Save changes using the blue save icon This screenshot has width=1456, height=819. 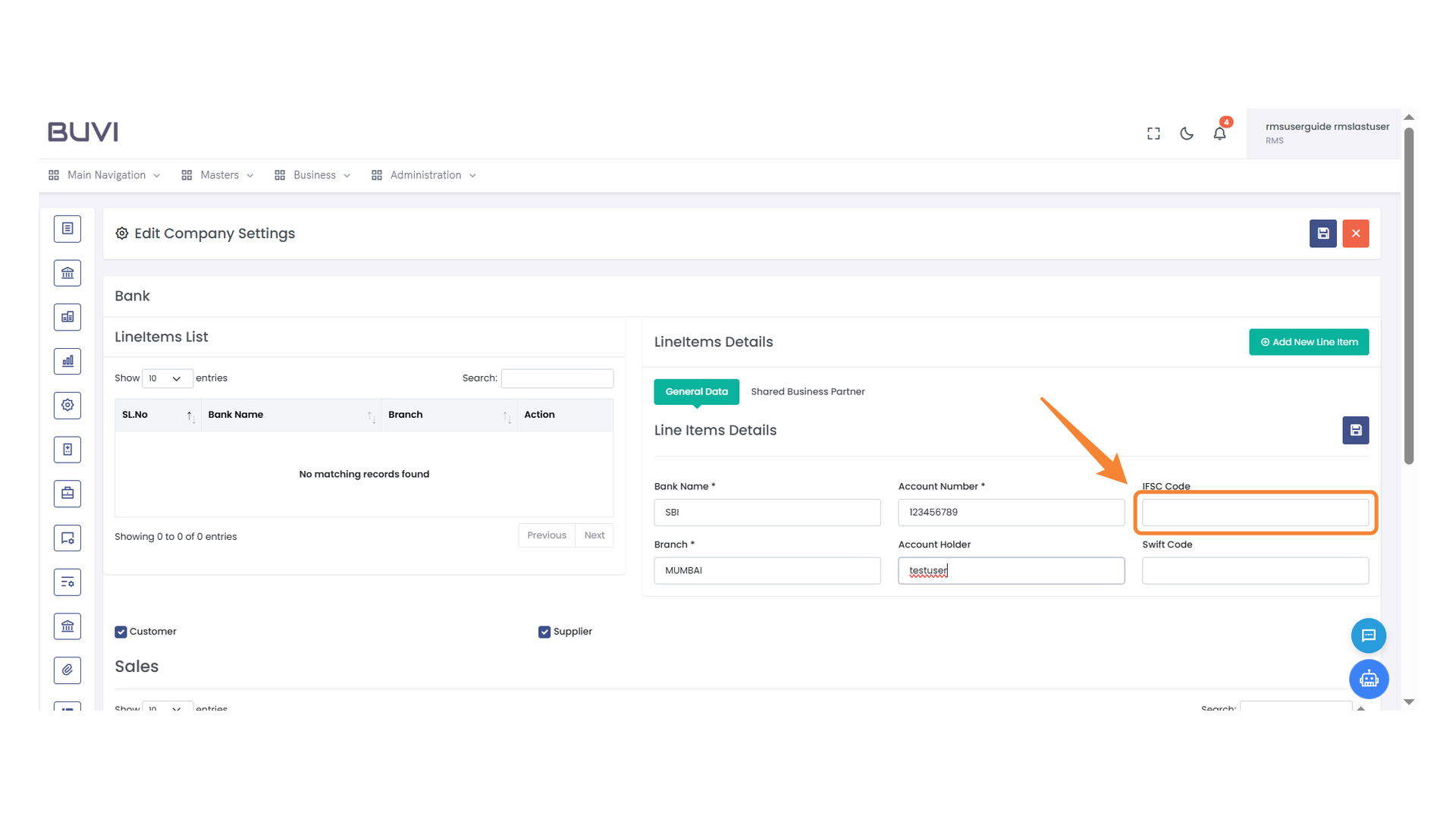(1323, 234)
